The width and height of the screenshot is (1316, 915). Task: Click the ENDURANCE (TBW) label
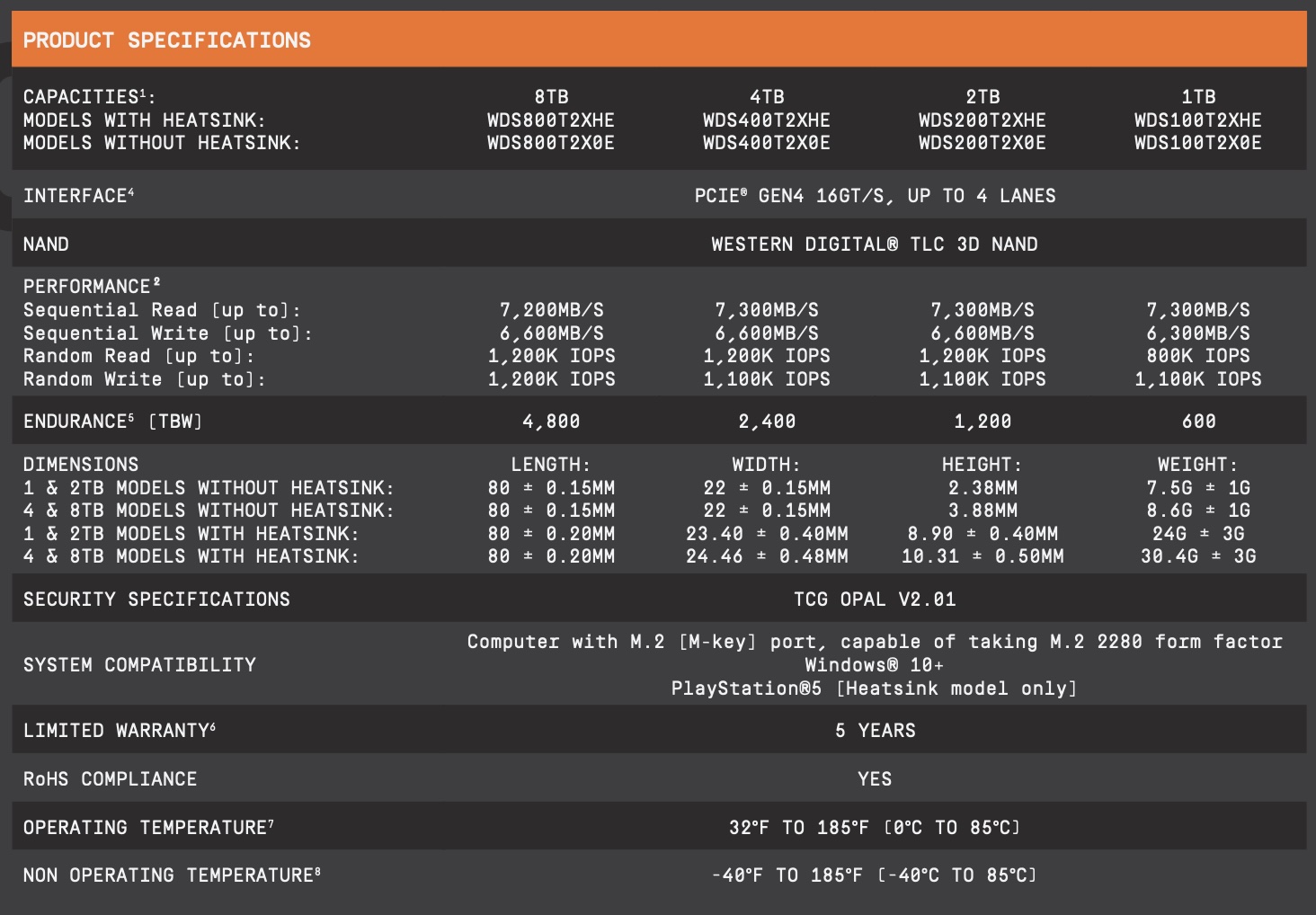click(112, 422)
